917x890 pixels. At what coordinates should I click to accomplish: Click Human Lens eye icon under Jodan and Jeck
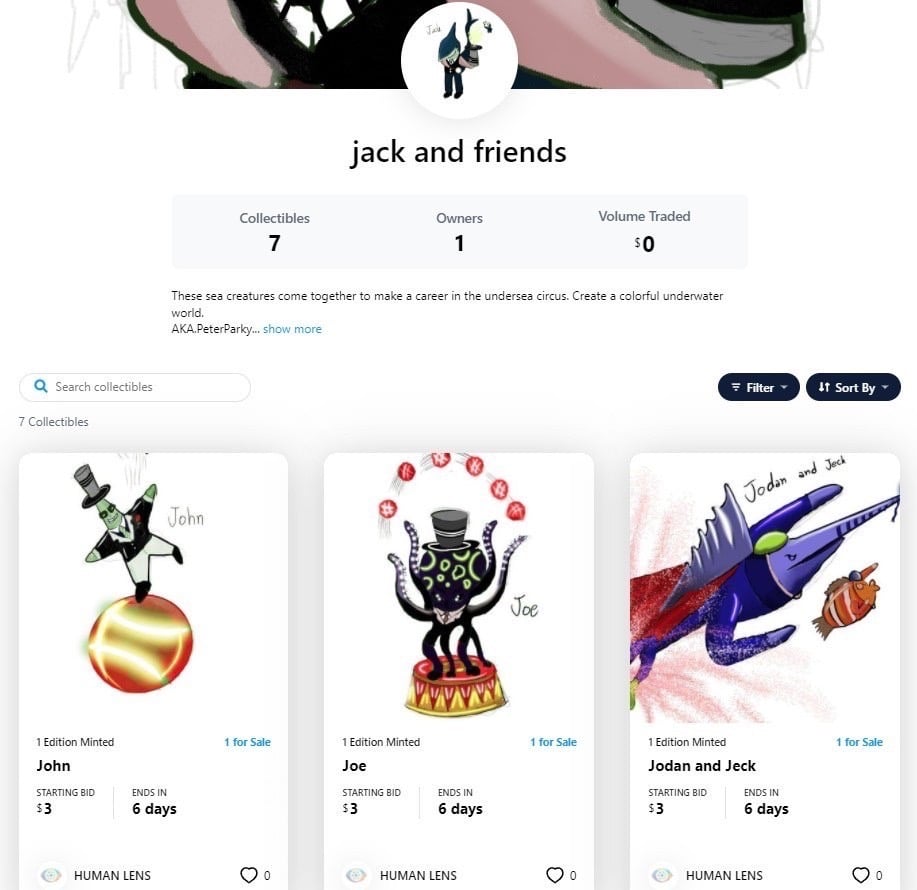point(663,875)
